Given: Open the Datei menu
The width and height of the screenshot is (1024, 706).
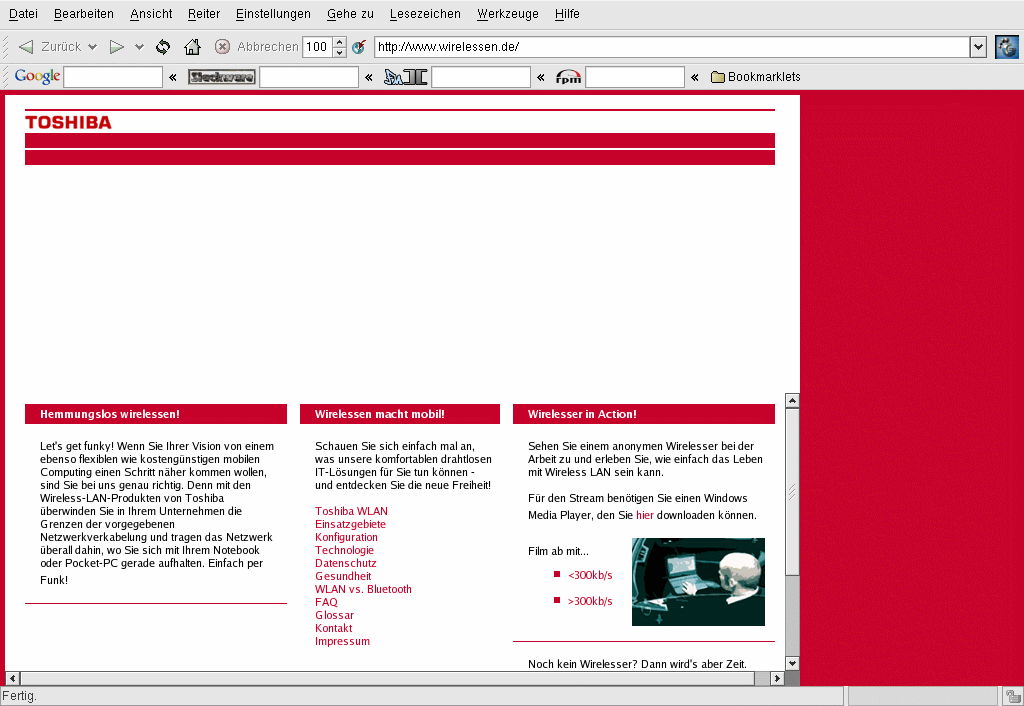Looking at the screenshot, I should pos(24,14).
